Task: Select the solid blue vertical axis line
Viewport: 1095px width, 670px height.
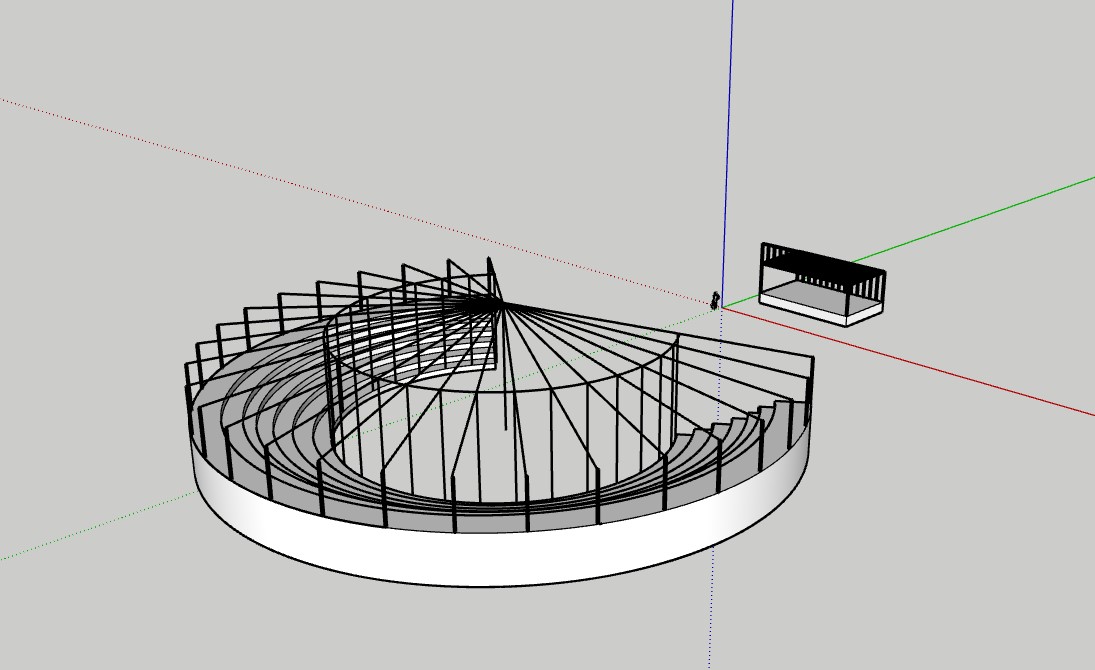Action: (729, 150)
